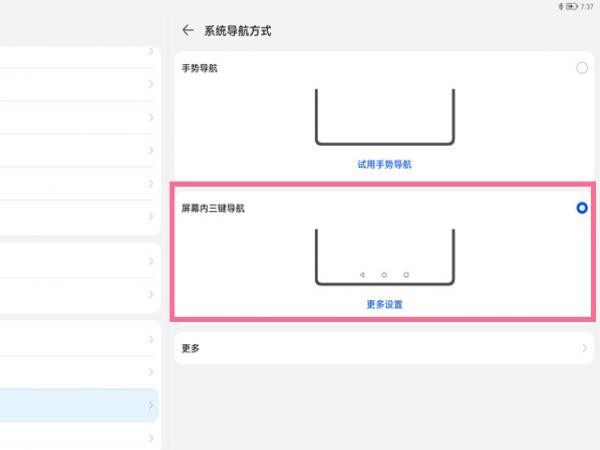Go back using the arrow beside 系统导航方式
The height and width of the screenshot is (450, 600).
pyautogui.click(x=188, y=30)
